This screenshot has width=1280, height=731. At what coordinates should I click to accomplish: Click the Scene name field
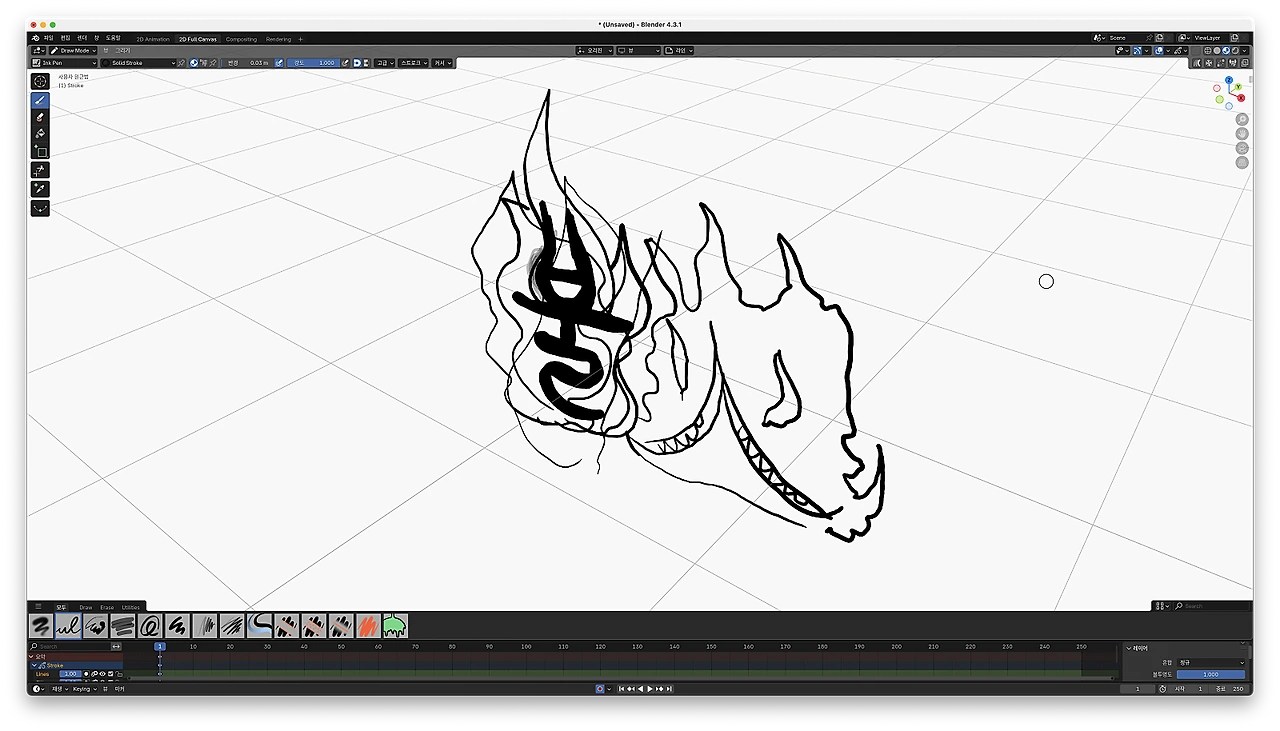pyautogui.click(x=1125, y=38)
